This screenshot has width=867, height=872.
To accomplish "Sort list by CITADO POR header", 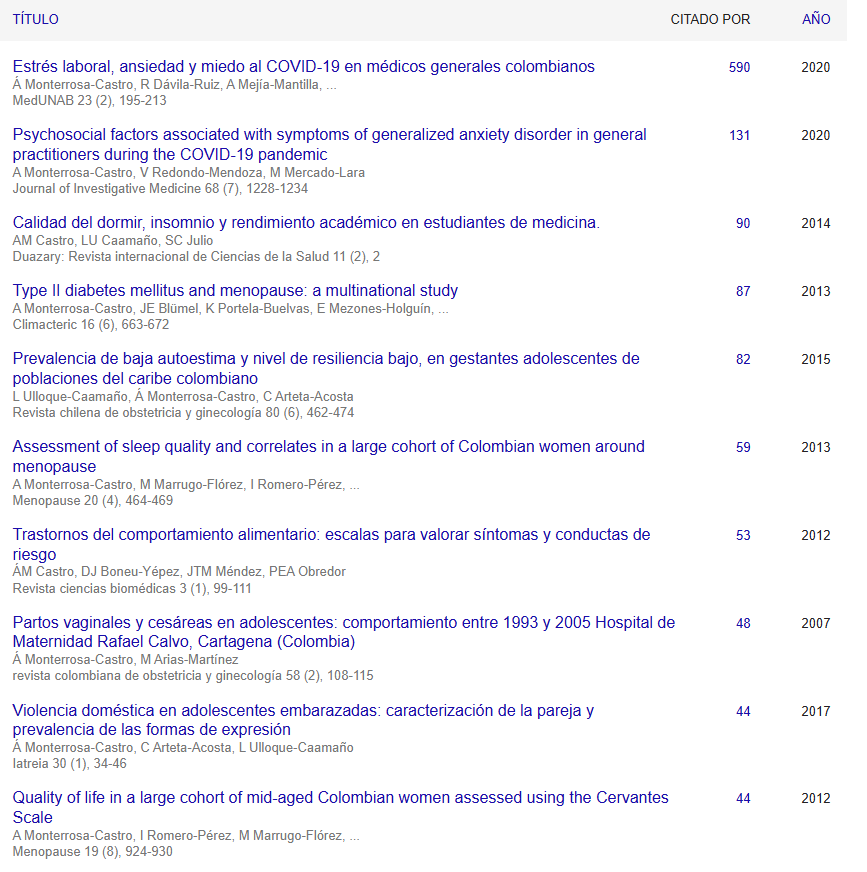I will tap(710, 19).
